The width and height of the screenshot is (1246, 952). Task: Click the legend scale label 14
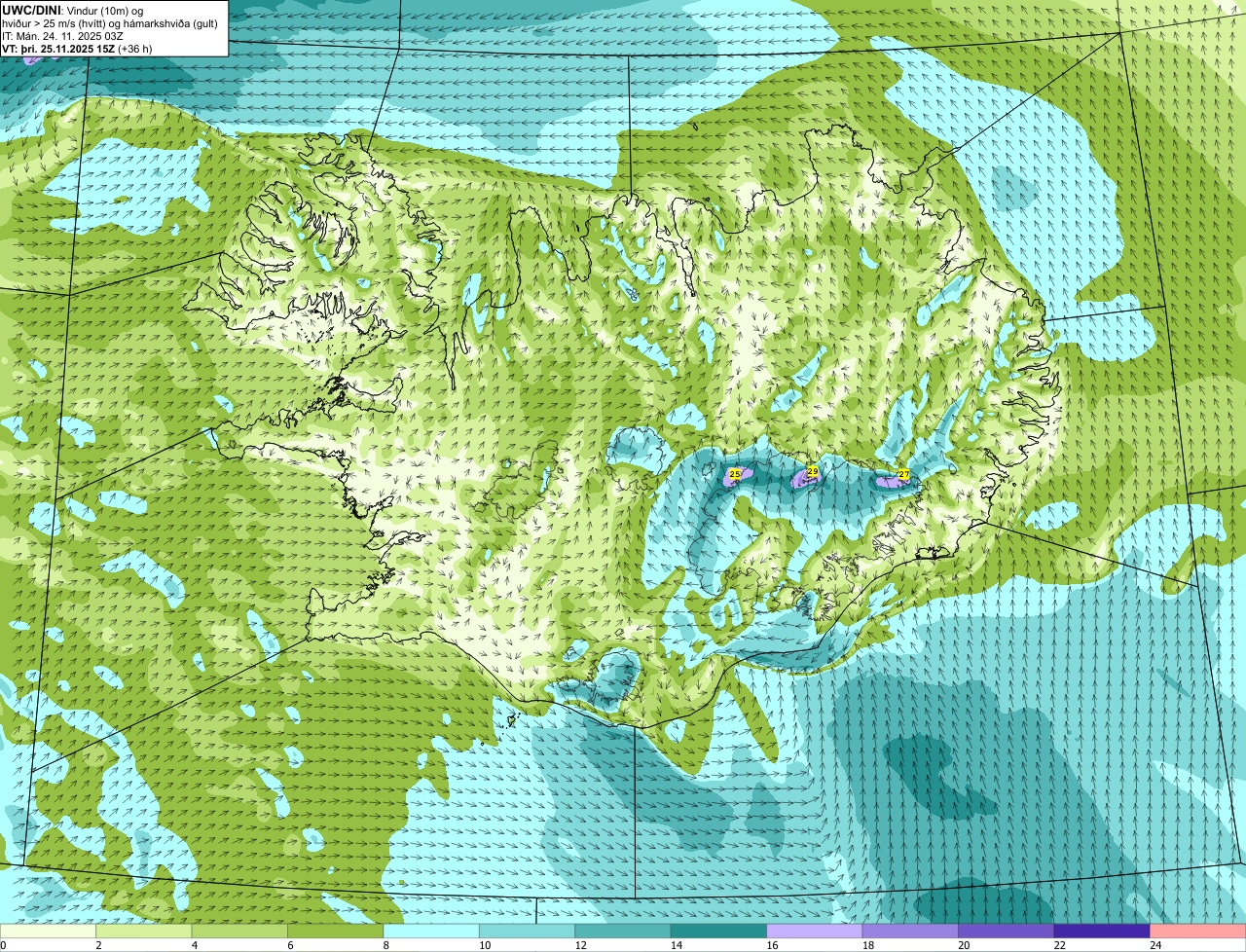(676, 945)
